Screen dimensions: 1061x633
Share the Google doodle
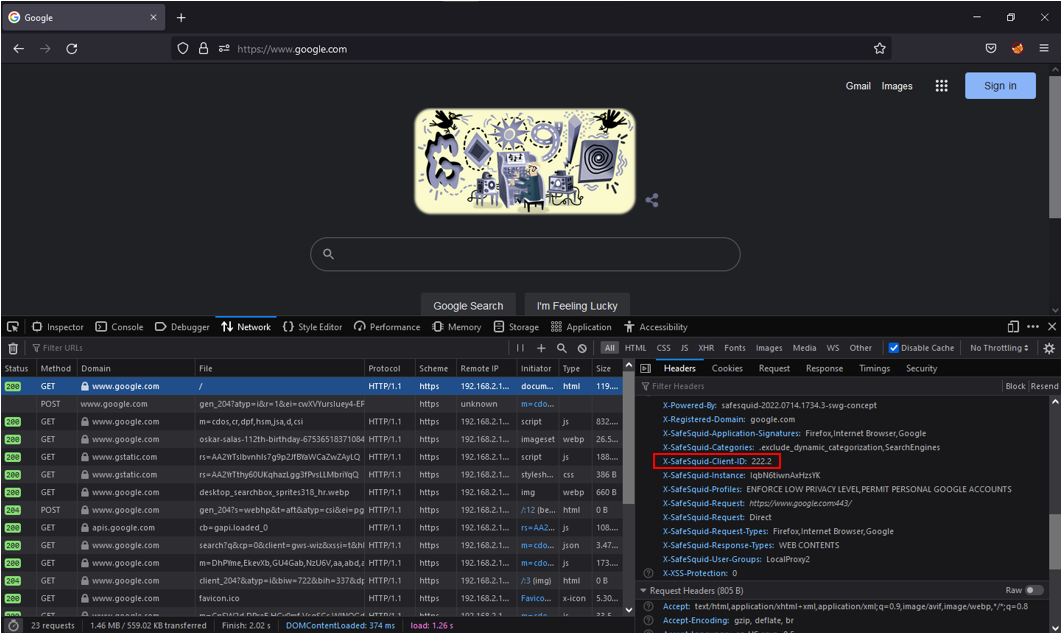[652, 200]
